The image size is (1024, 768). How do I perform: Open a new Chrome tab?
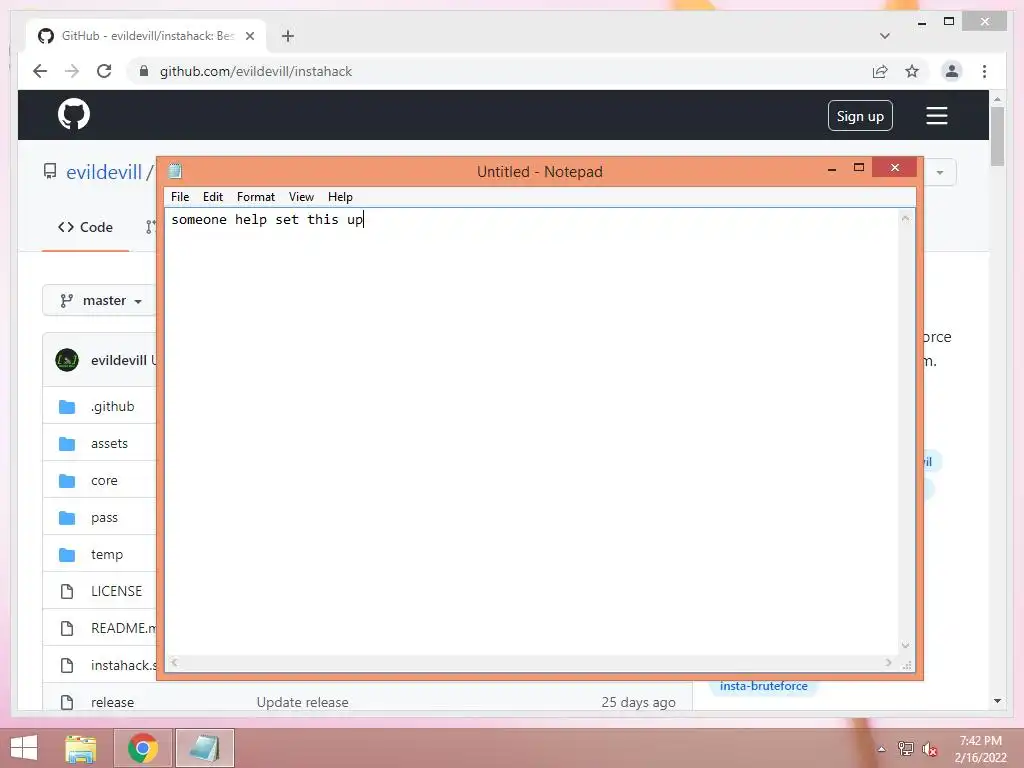[287, 36]
